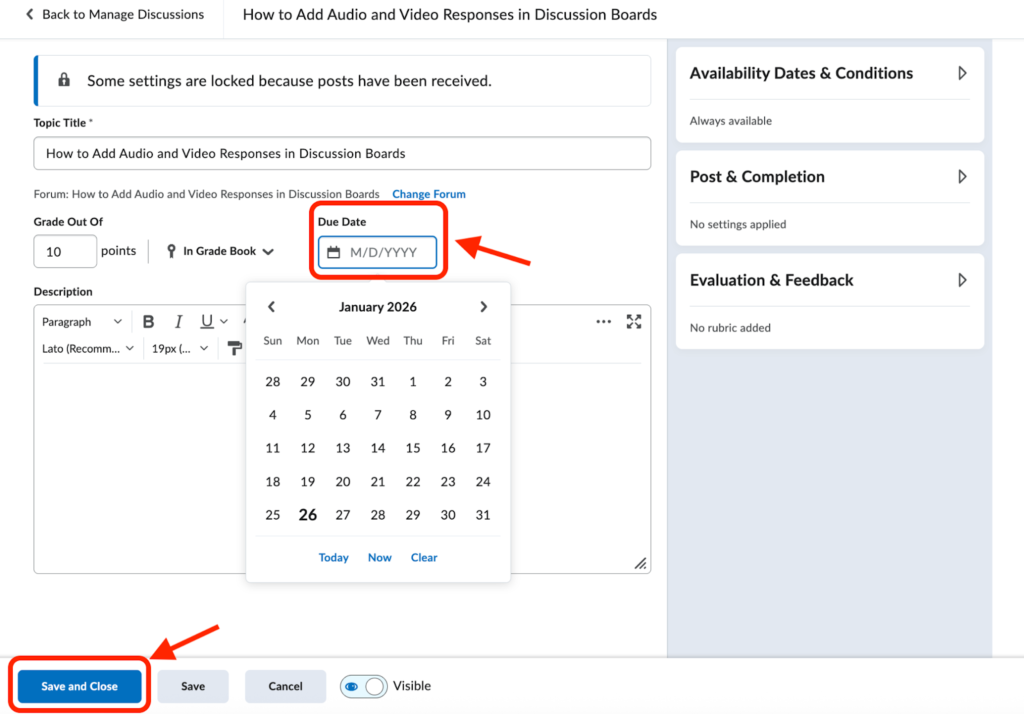1024x714 pixels.
Task: Click the underline formatting icon
Action: click(x=207, y=322)
